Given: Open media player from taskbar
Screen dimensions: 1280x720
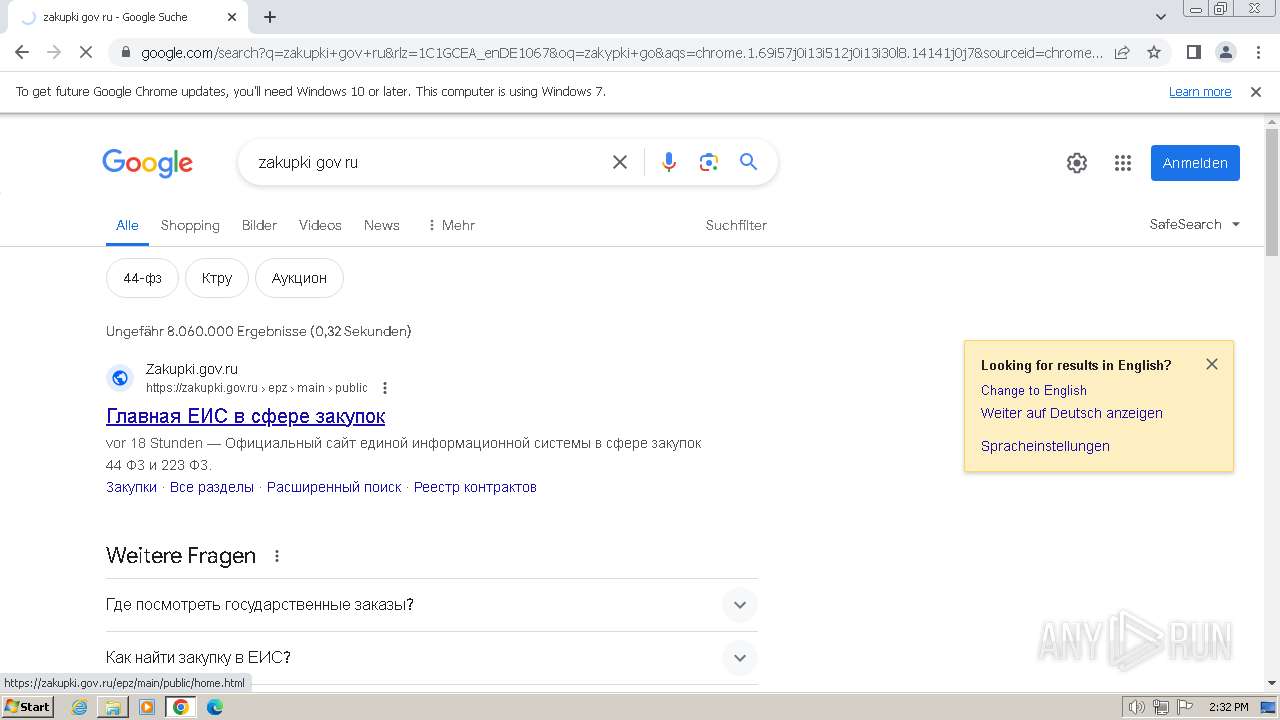Looking at the screenshot, I should click(x=147, y=707).
